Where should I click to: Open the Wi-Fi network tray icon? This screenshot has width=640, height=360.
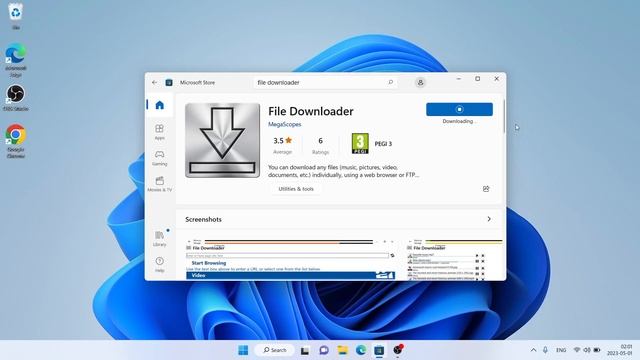click(x=577, y=350)
